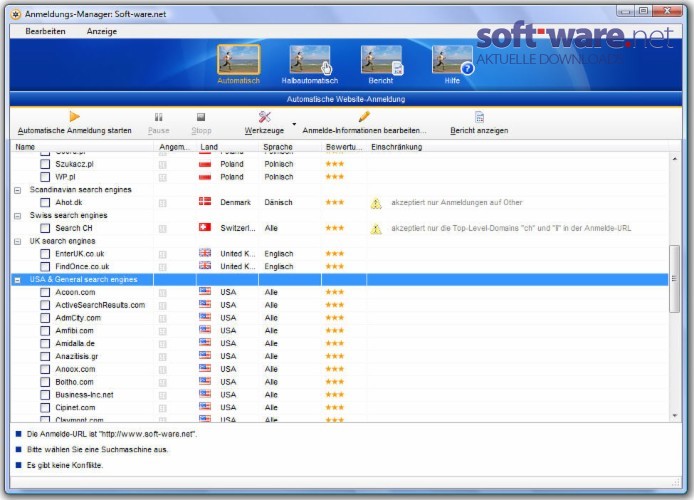694x500 pixels.
Task: Click the UK flag in the FindOnce.co.uk row
Action: (x=205, y=265)
